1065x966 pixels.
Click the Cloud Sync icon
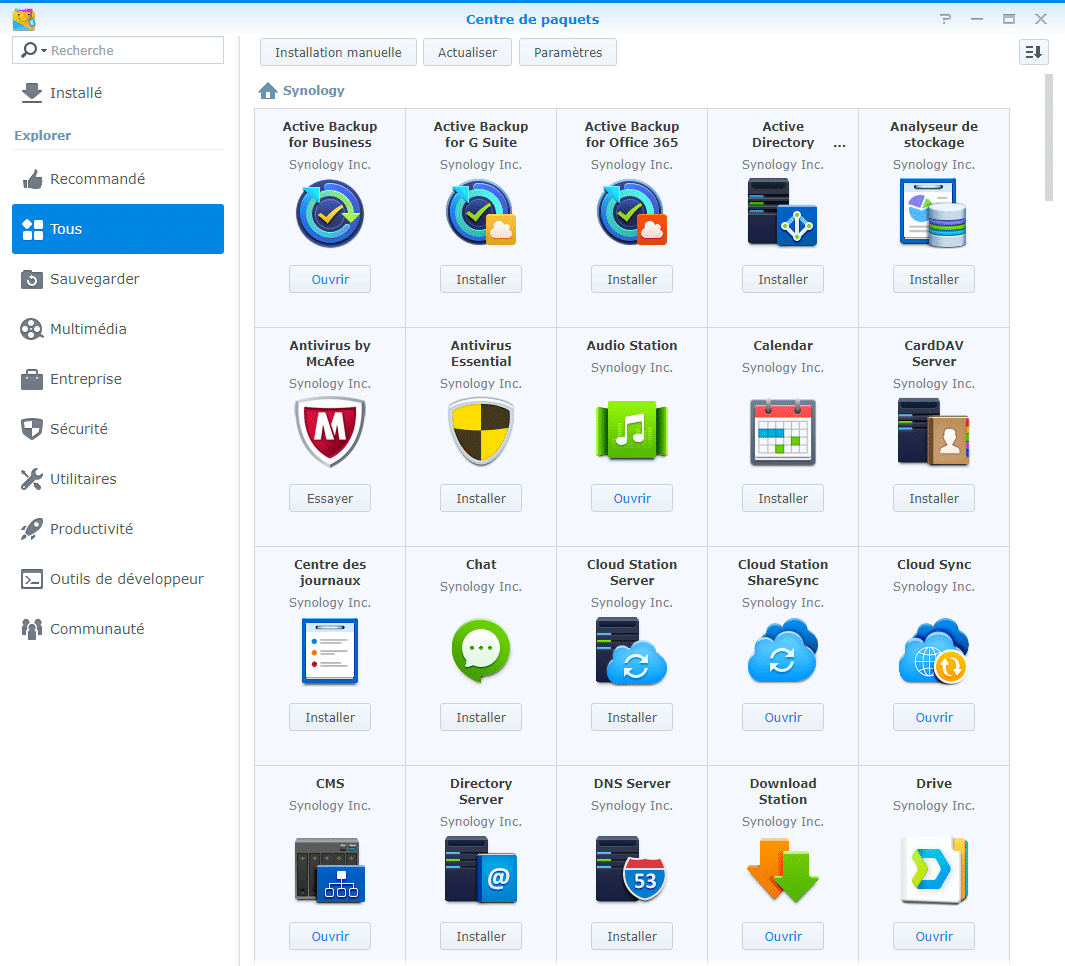click(x=934, y=651)
